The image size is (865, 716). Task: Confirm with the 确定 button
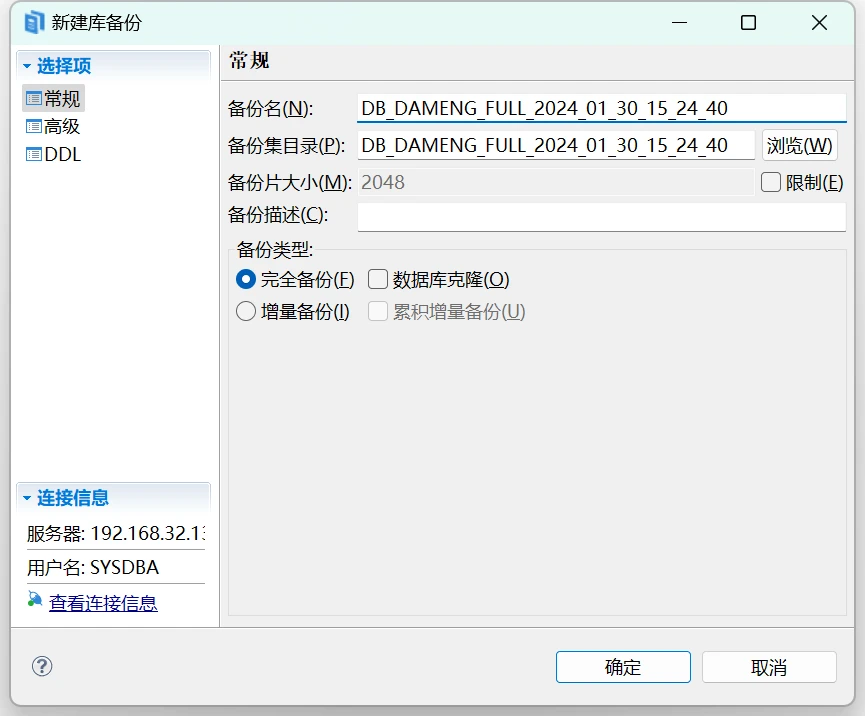pos(623,667)
